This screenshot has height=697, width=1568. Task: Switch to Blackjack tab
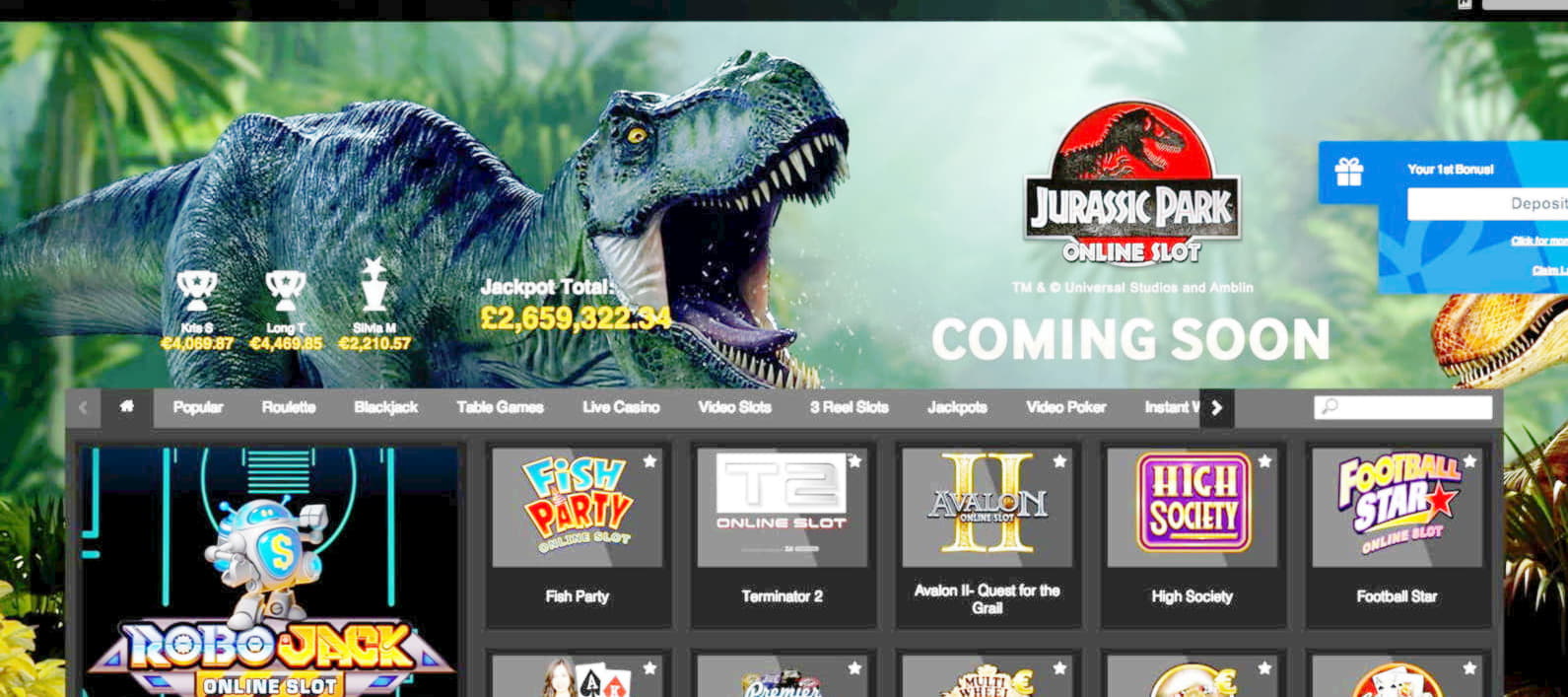point(386,407)
